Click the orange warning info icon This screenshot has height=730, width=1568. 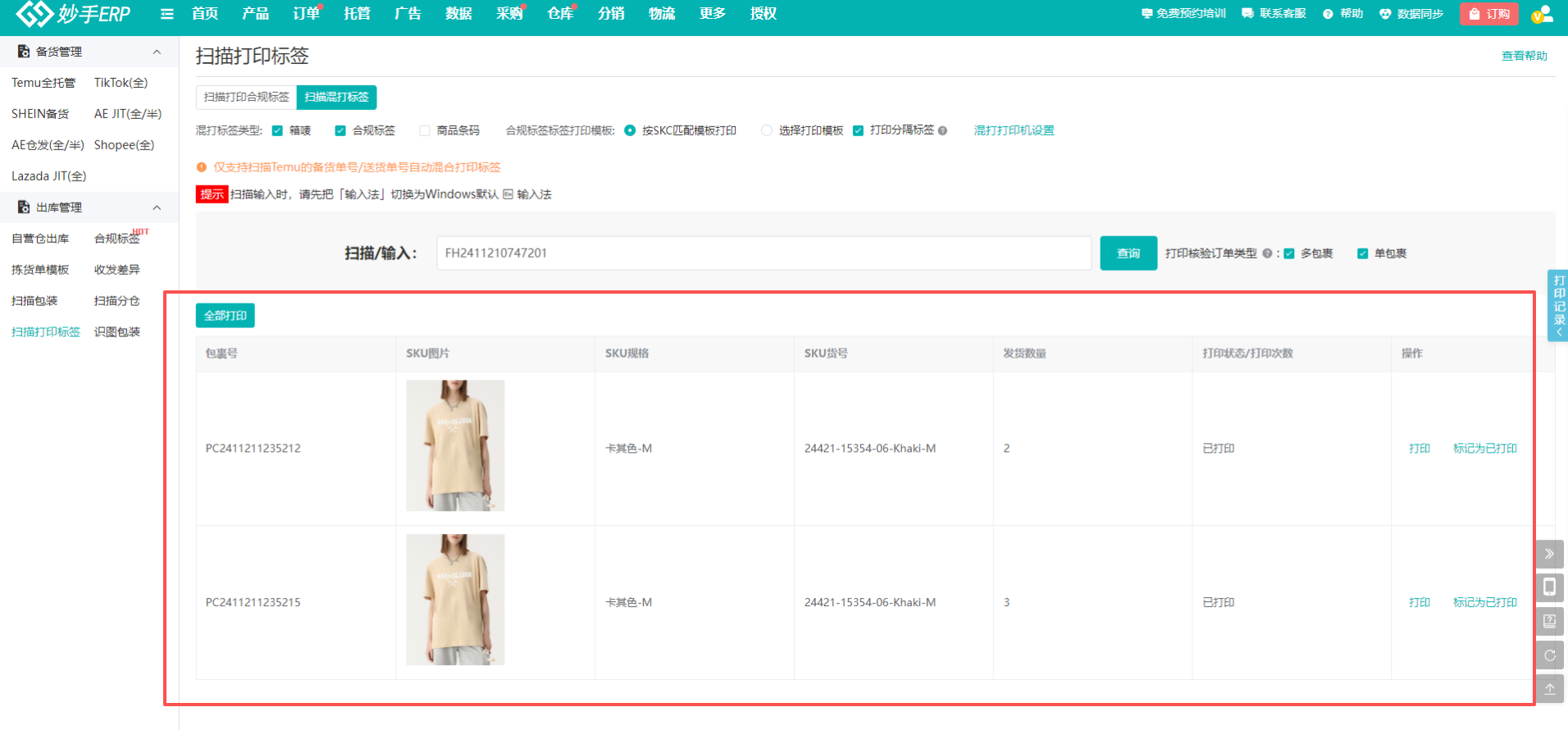[x=201, y=167]
